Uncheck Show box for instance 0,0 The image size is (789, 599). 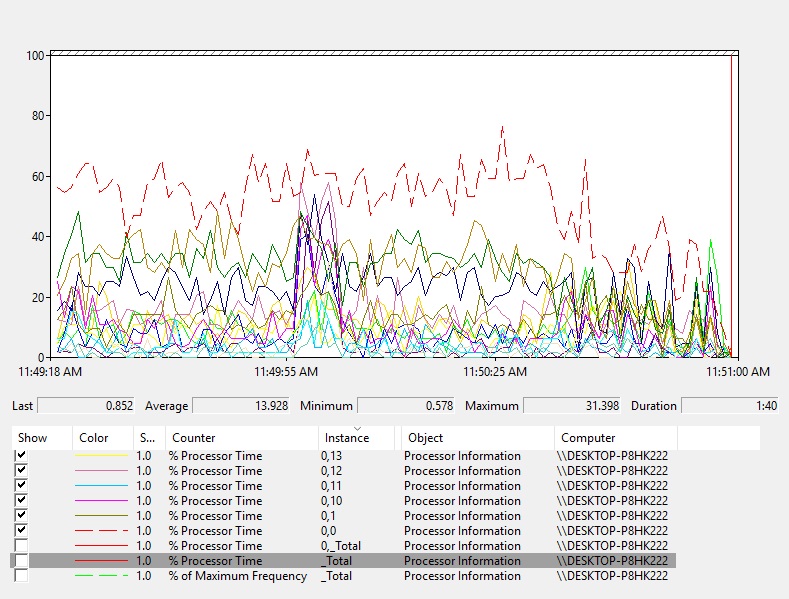point(21,531)
